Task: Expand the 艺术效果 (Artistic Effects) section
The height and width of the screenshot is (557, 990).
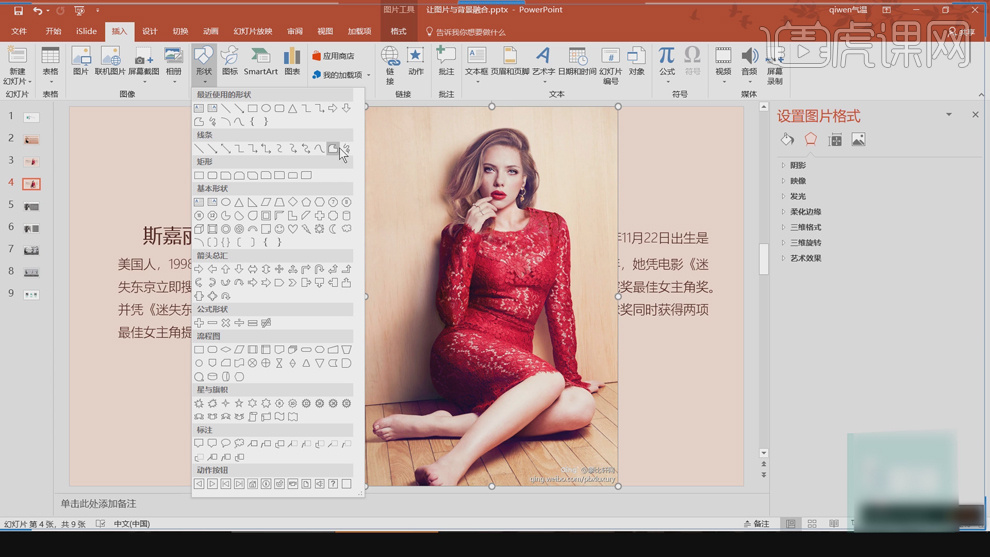Action: point(805,258)
